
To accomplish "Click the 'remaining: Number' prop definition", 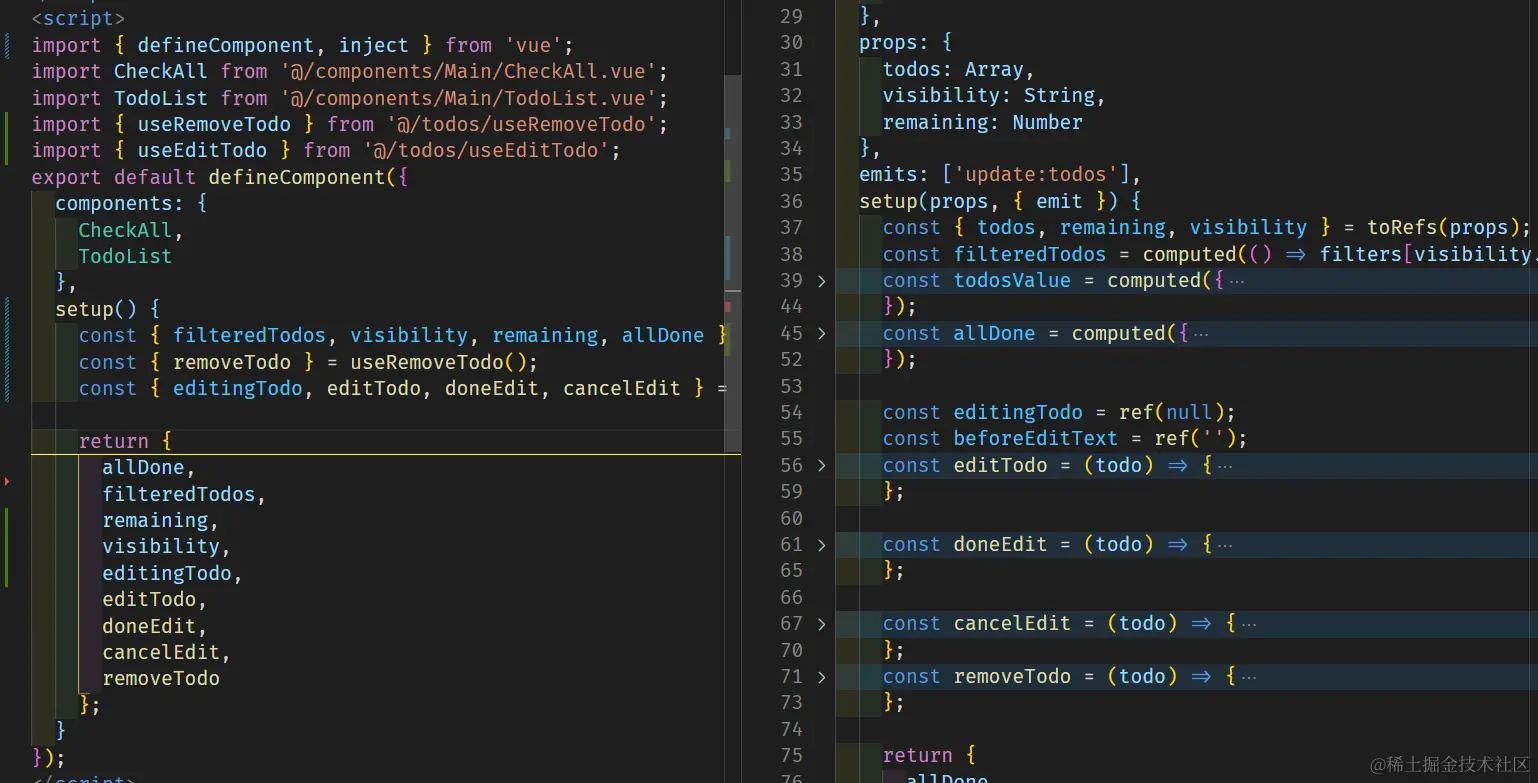I will [983, 122].
